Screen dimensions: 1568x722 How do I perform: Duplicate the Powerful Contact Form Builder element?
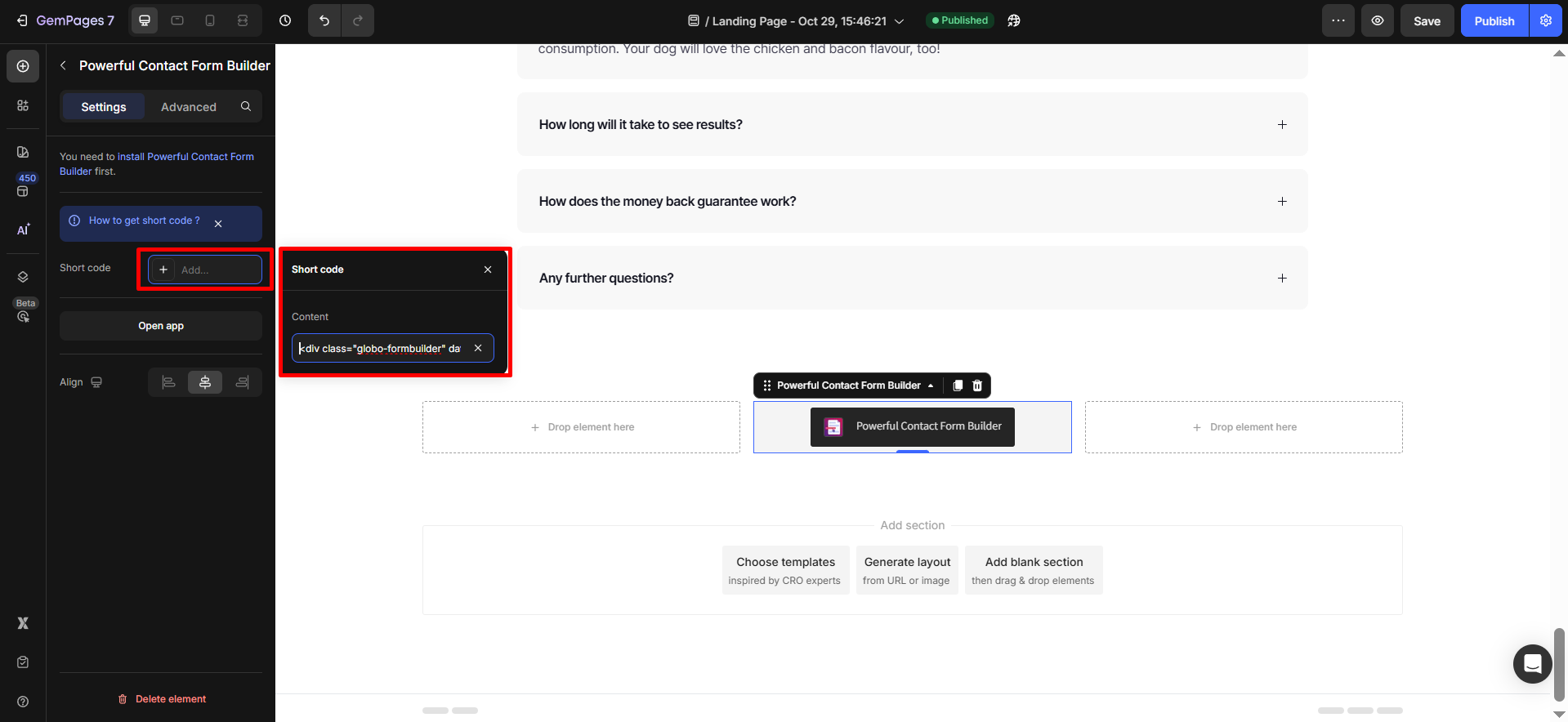tap(958, 386)
